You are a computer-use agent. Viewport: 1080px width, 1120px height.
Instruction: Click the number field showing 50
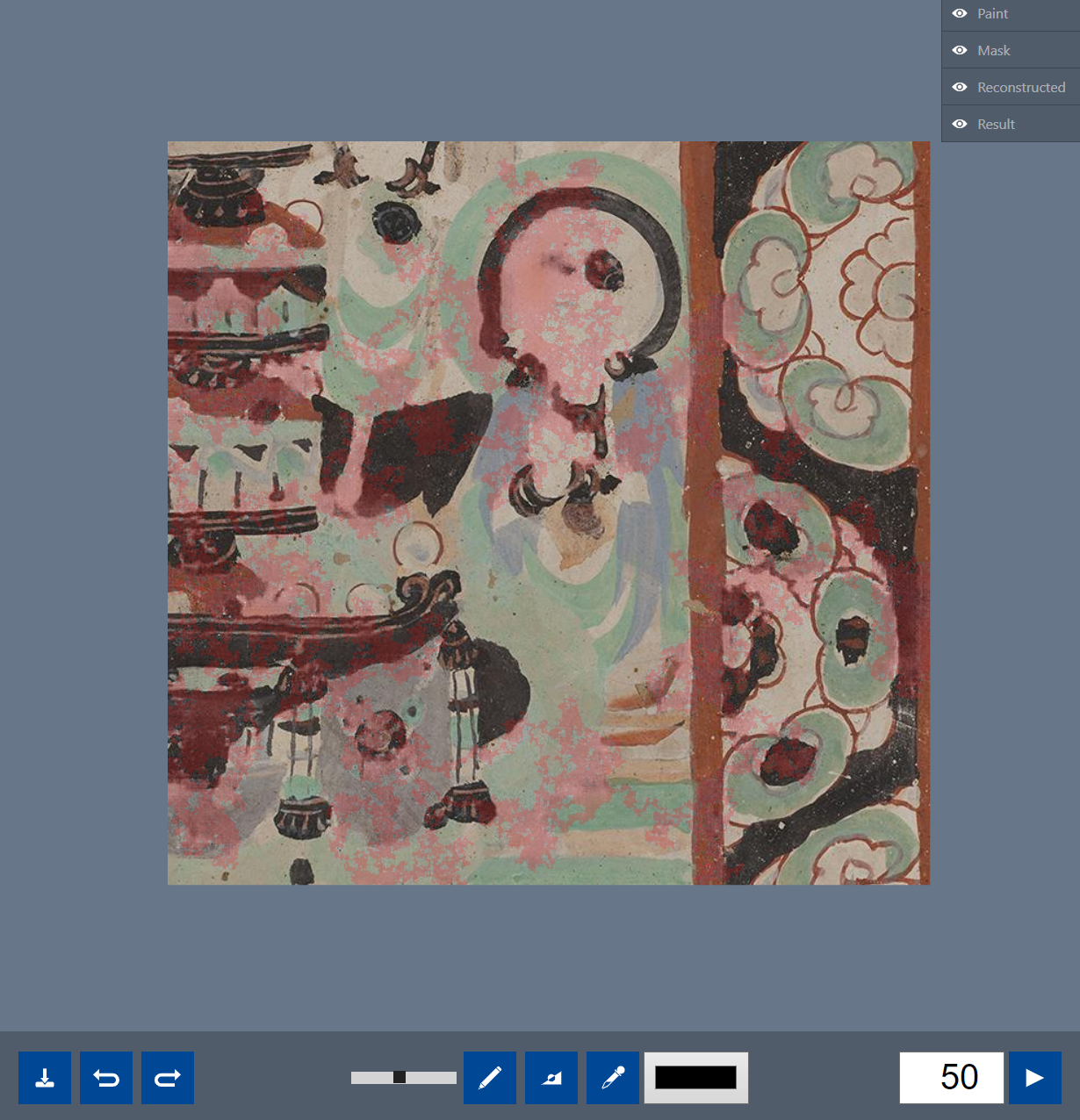pyautogui.click(x=952, y=1078)
